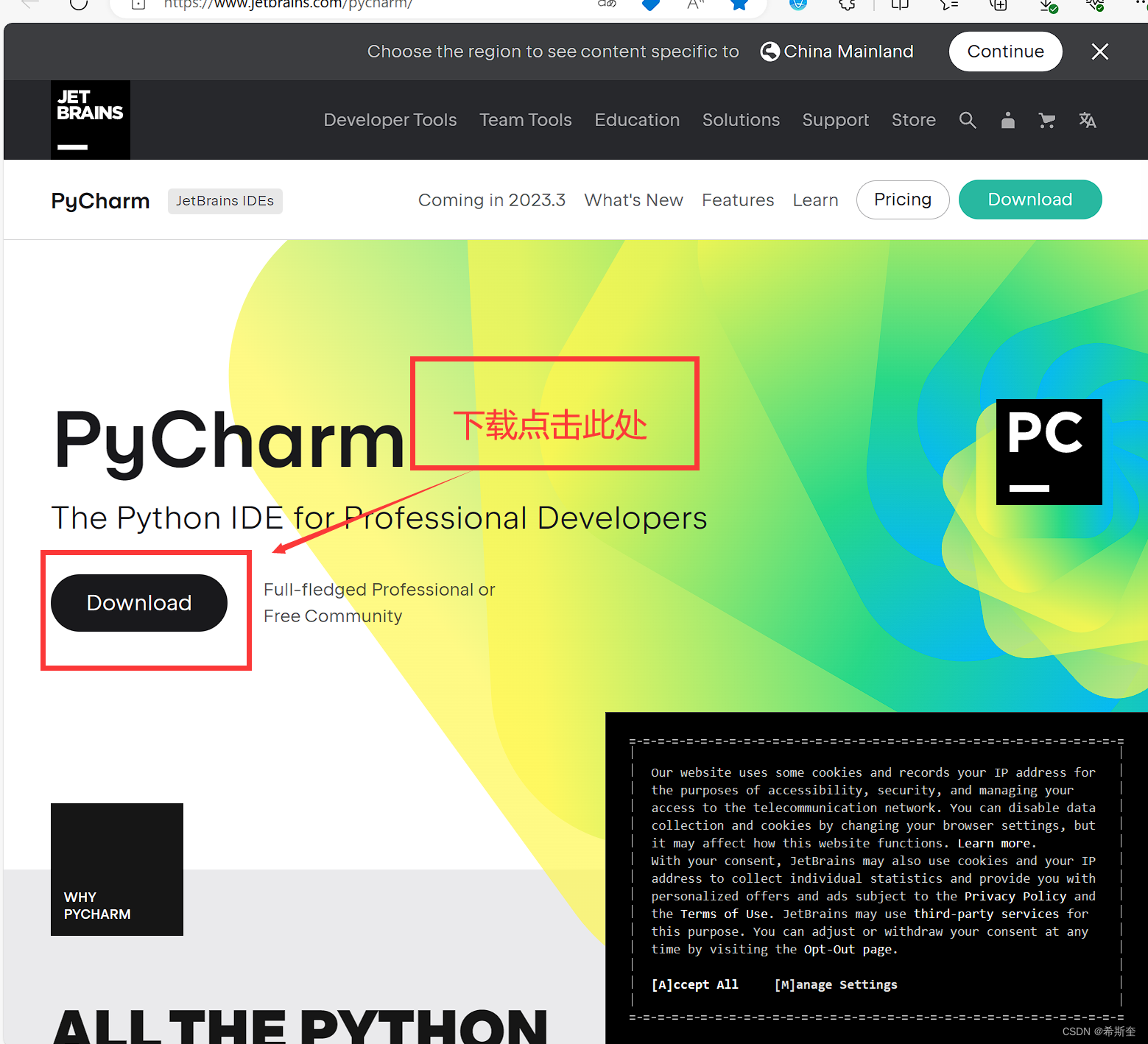This screenshot has height=1044, width=1148.
Task: Bookmark the page with the star icon
Action: point(739,4)
